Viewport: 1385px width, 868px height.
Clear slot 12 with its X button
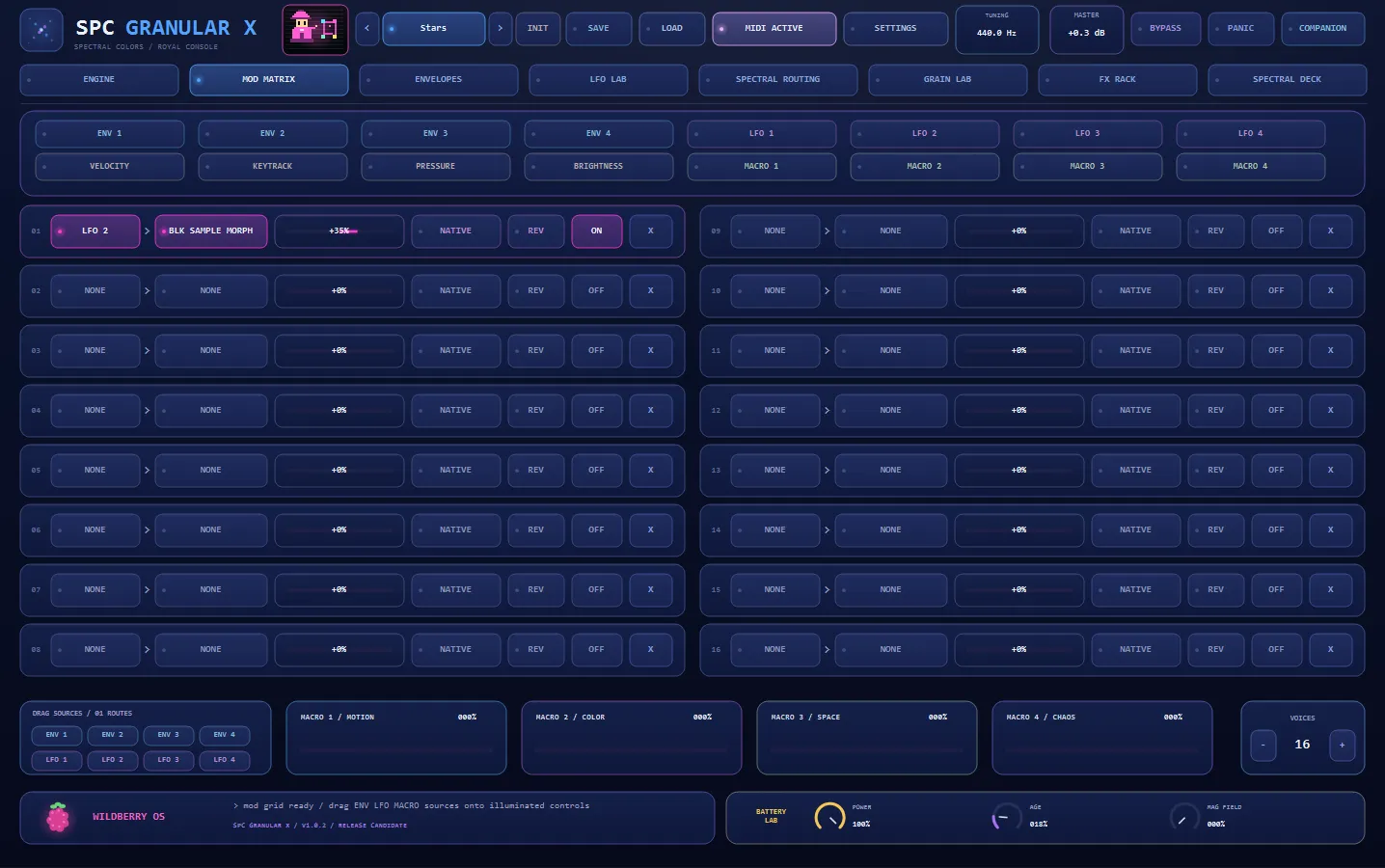point(1331,411)
